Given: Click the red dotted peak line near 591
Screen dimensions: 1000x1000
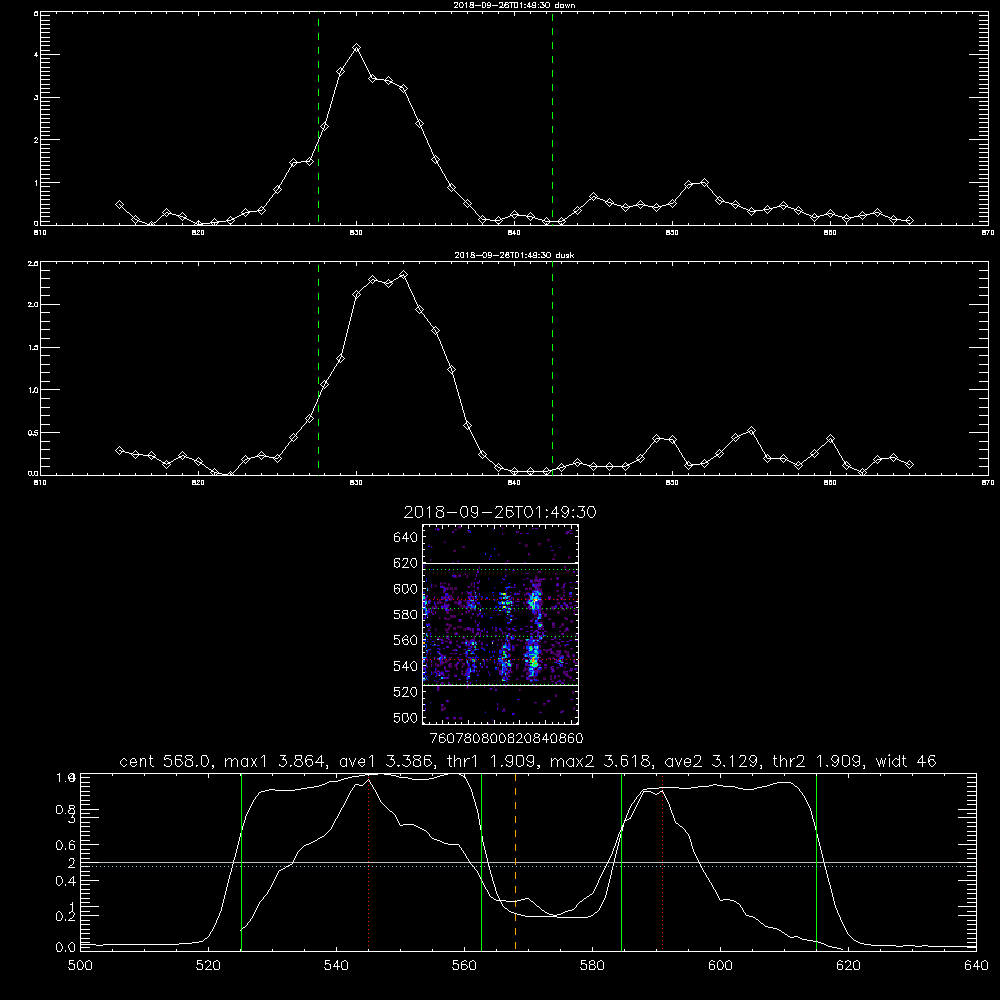Looking at the screenshot, I should pyautogui.click(x=663, y=862).
